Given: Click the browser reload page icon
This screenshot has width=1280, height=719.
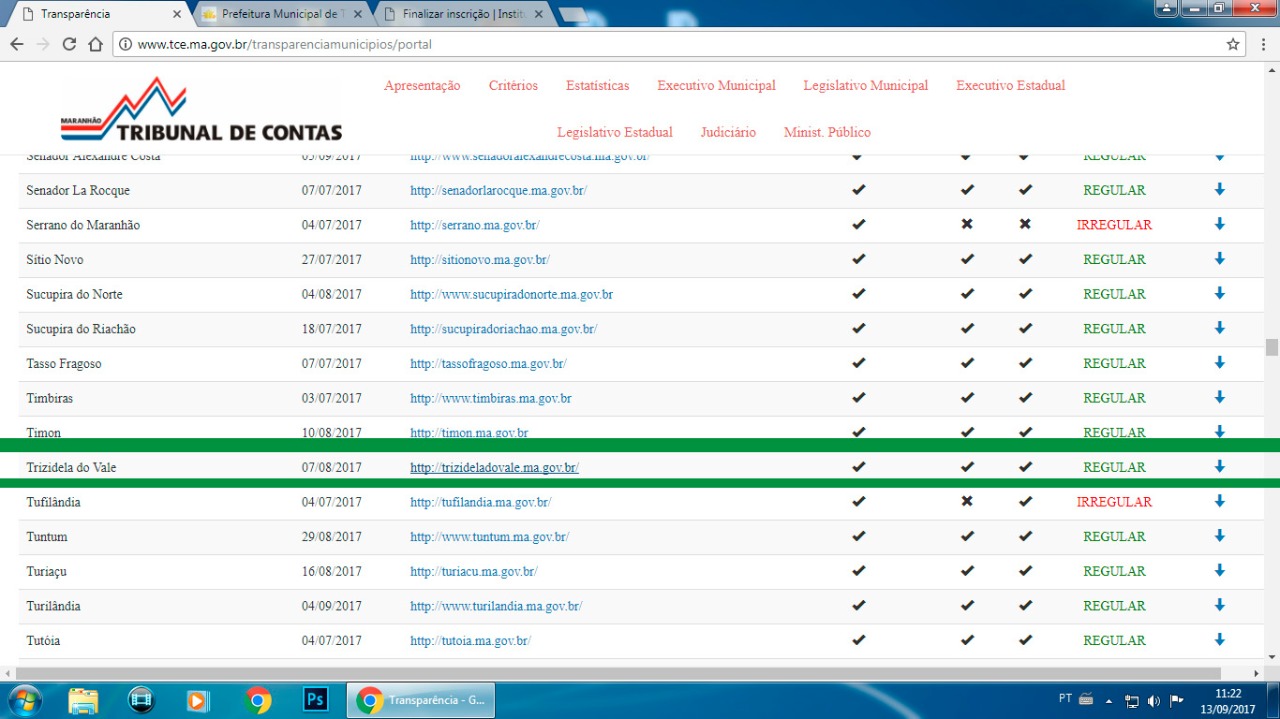Looking at the screenshot, I should 69,44.
